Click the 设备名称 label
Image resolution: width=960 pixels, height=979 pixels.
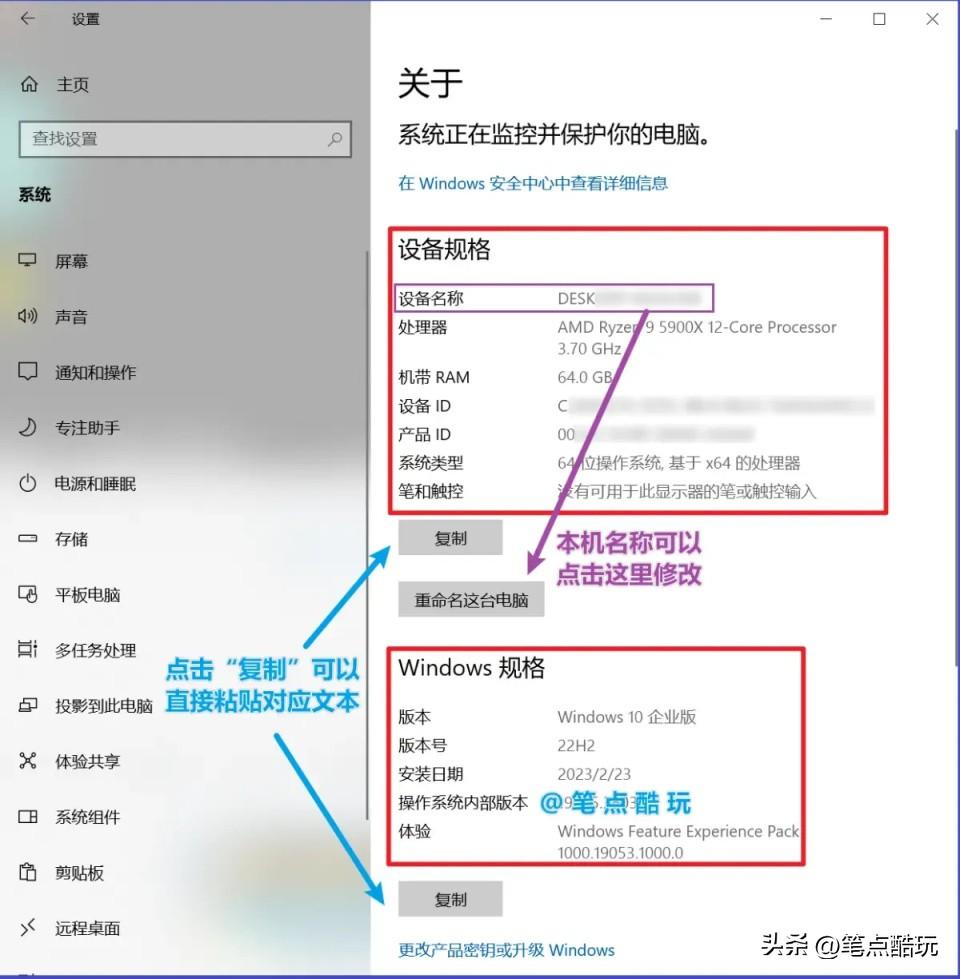coord(431,298)
